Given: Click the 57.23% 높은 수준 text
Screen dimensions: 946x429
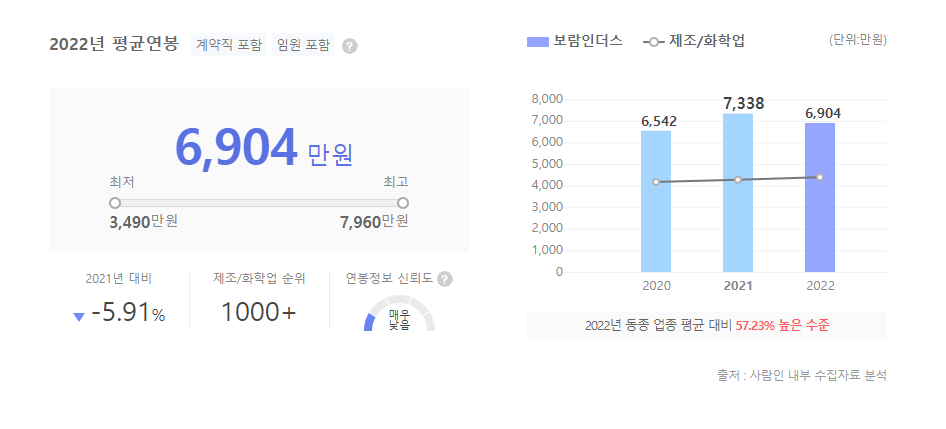Looking at the screenshot, I should point(783,326).
